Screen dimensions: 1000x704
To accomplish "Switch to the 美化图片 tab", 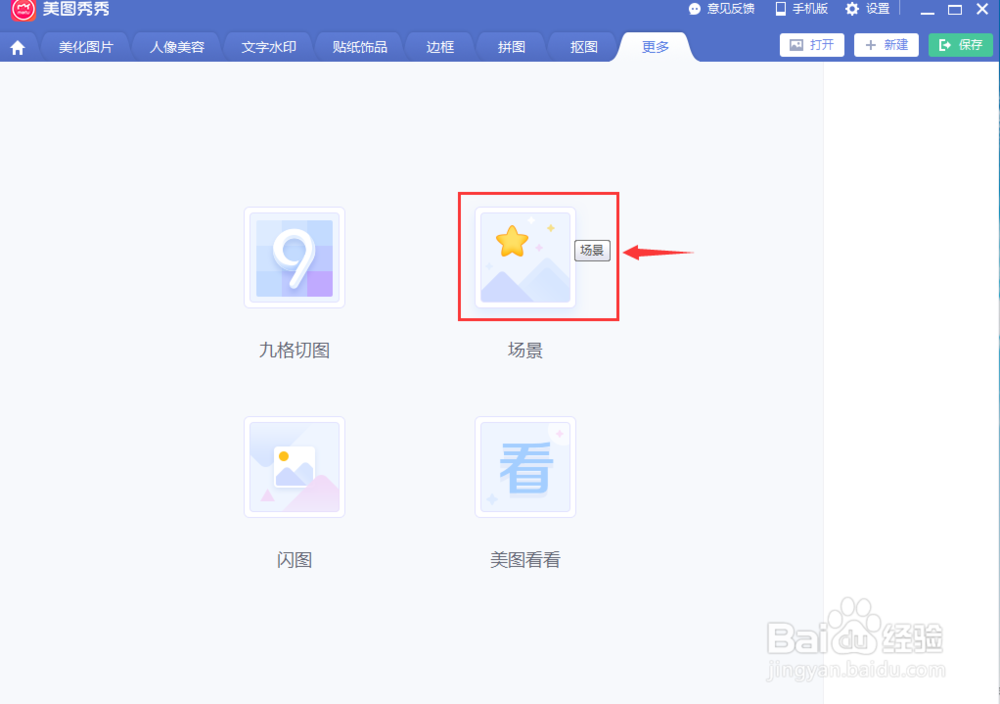I will tap(85, 45).
